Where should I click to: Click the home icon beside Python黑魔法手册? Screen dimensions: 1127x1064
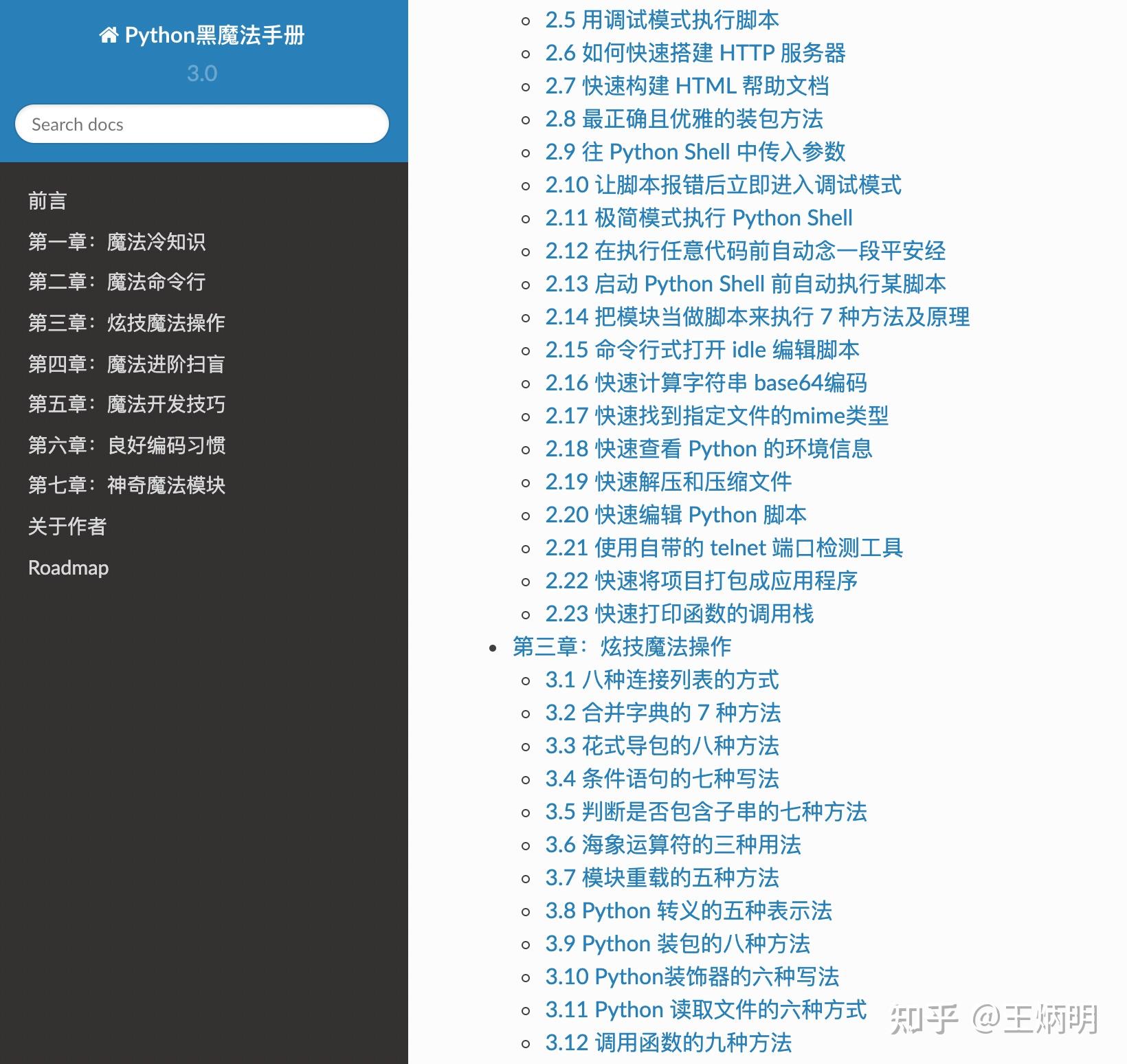(109, 34)
